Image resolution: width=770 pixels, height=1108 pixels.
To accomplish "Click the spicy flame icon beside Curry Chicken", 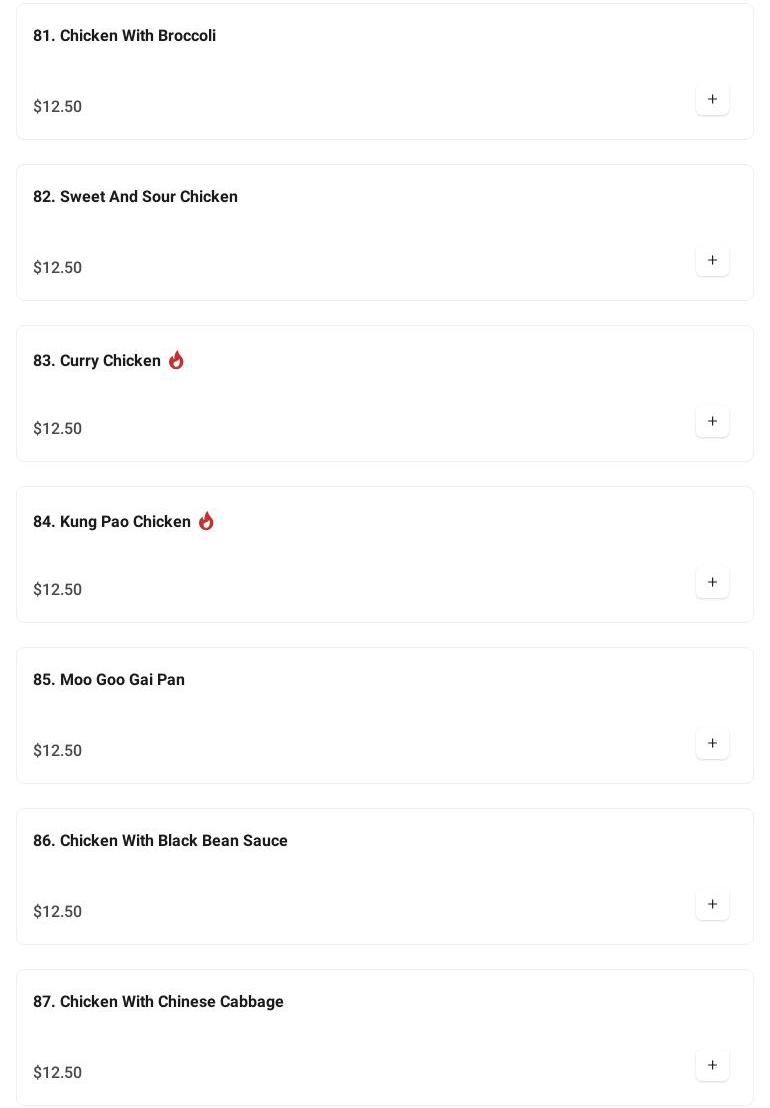I will (176, 360).
